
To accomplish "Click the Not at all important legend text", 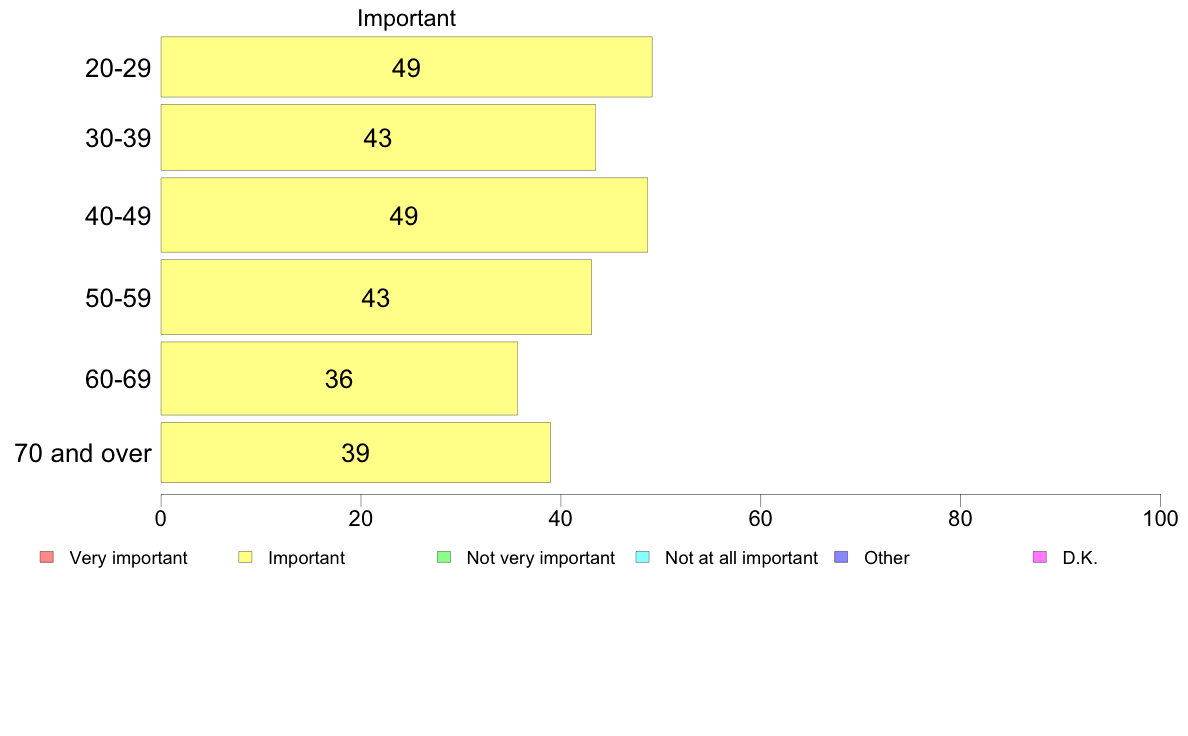I will click(741, 558).
